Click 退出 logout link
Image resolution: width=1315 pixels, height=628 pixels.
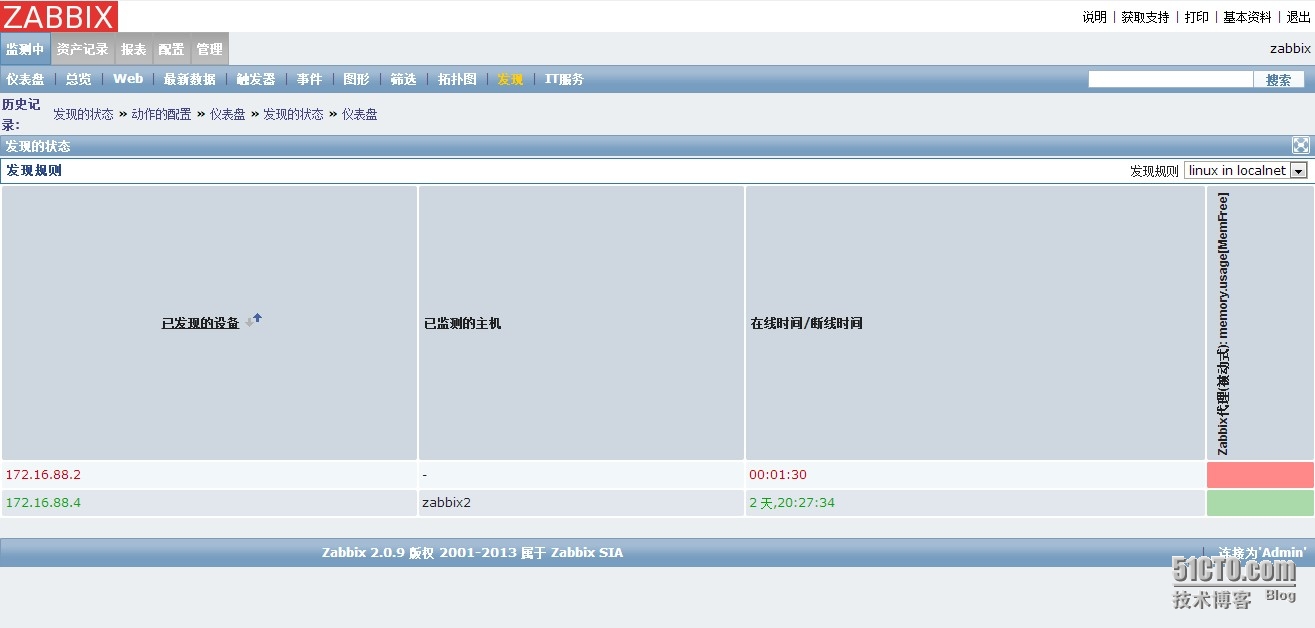point(1298,17)
